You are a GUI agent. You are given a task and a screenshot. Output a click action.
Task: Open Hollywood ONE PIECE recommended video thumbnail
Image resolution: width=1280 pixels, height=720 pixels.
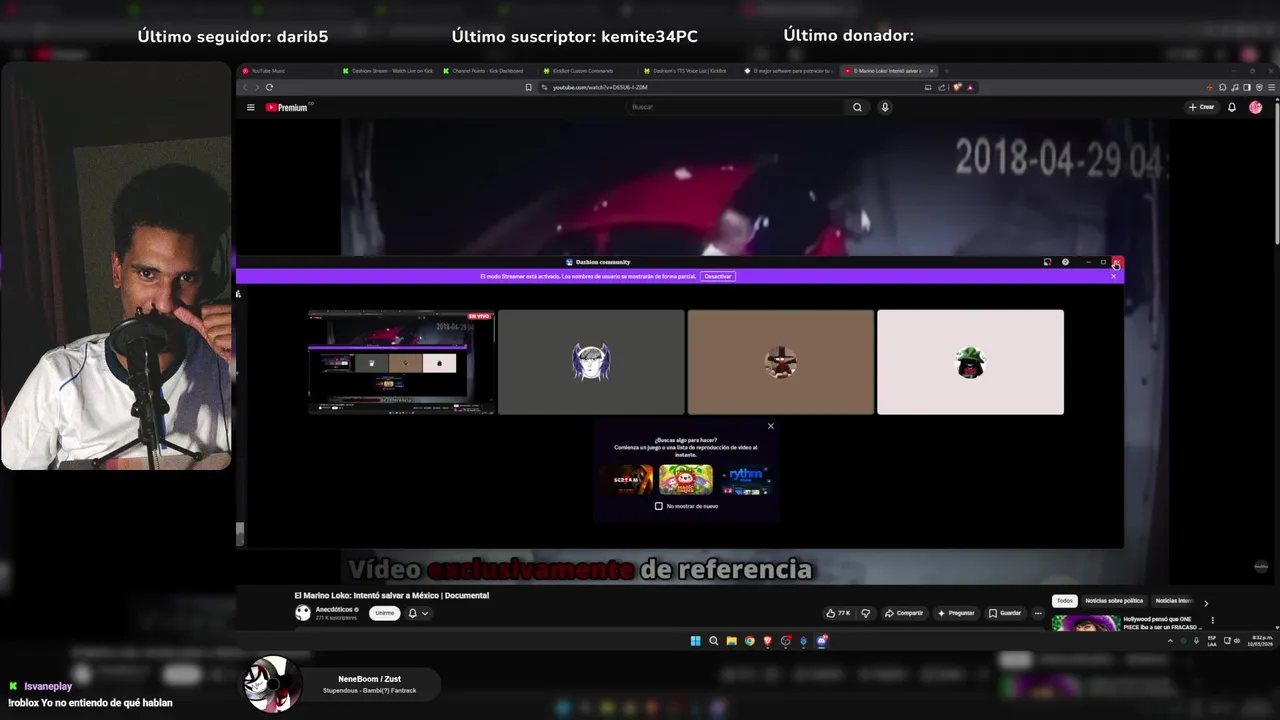1084,623
